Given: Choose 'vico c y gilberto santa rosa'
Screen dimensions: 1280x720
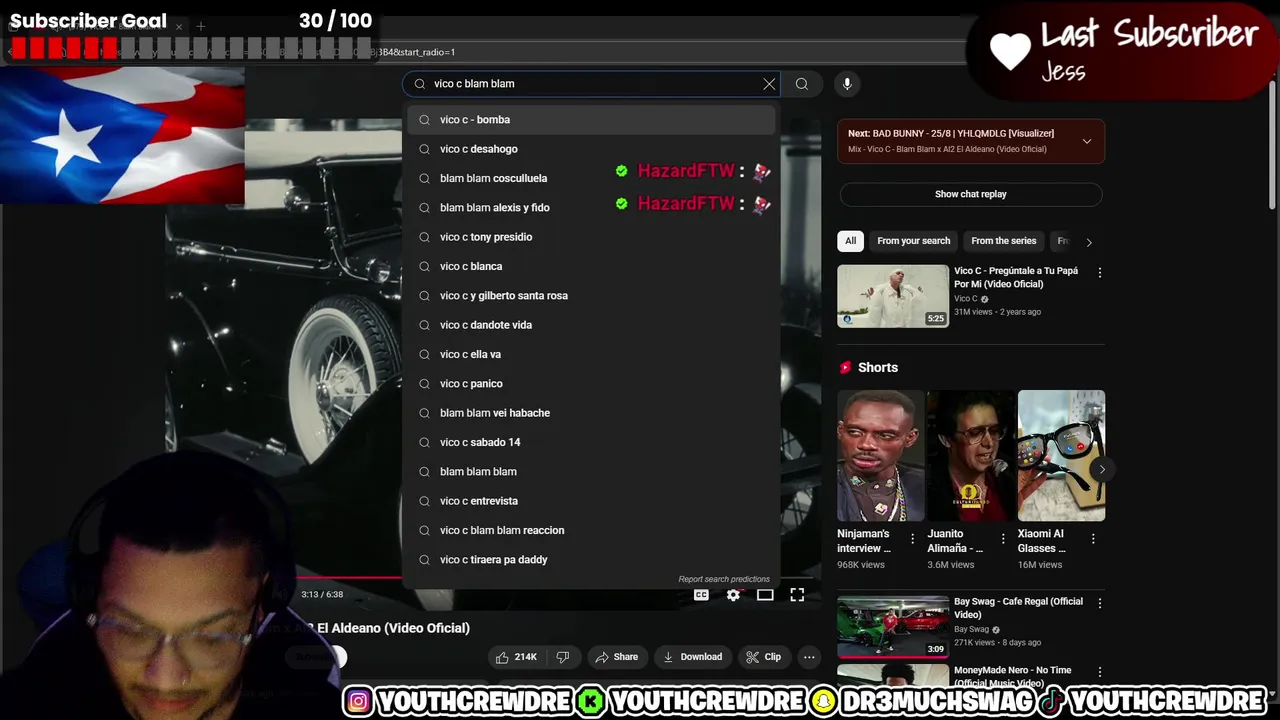Looking at the screenshot, I should tap(591, 296).
